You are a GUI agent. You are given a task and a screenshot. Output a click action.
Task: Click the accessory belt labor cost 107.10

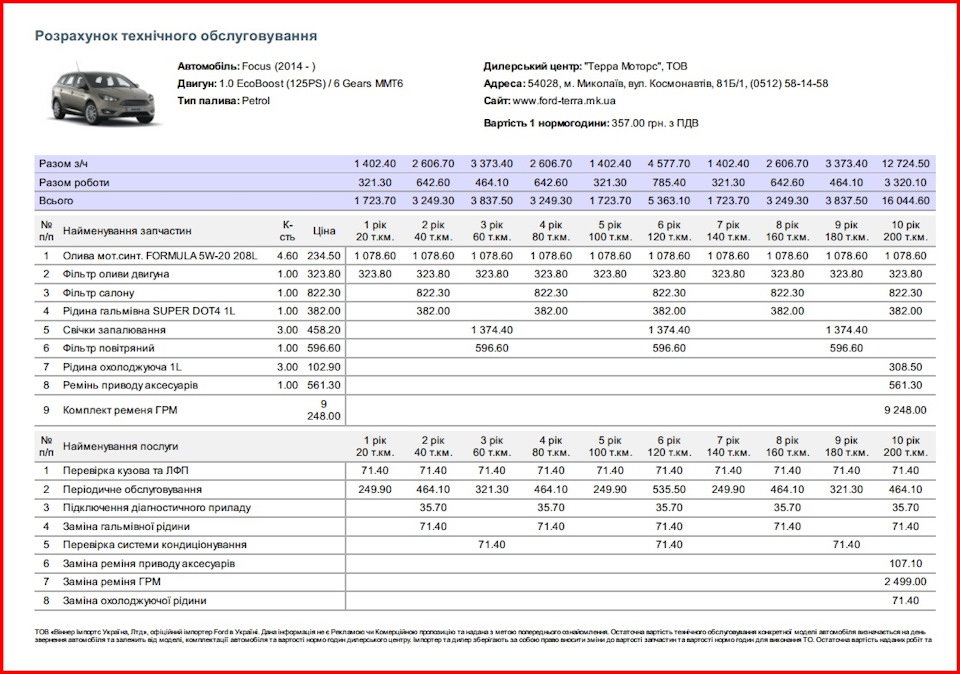(x=905, y=564)
